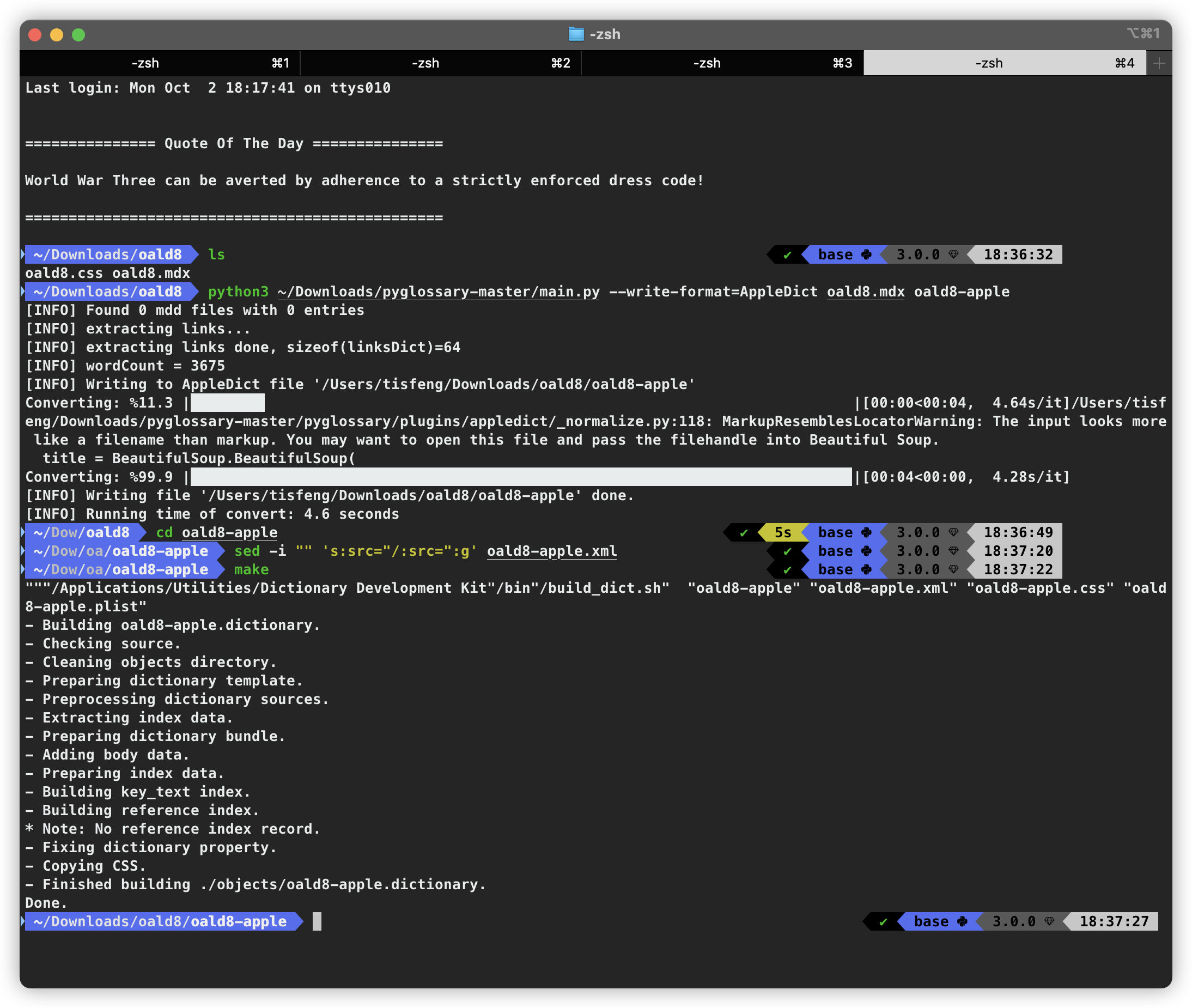Click the ~/Downloads/oald8/oald8-apple prompt path
This screenshot has height=1008, width=1192.
click(160, 921)
